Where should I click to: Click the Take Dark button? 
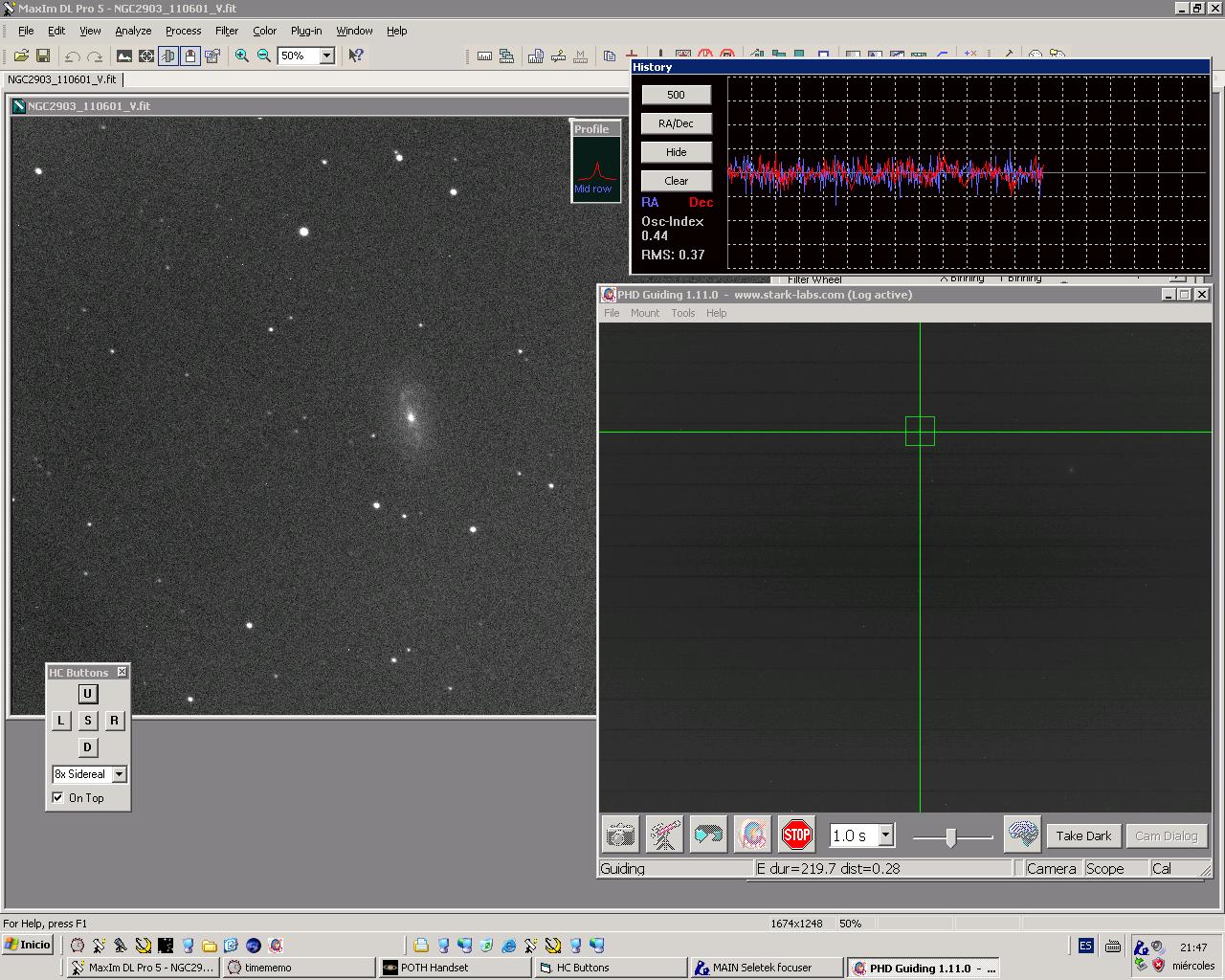(x=1083, y=835)
